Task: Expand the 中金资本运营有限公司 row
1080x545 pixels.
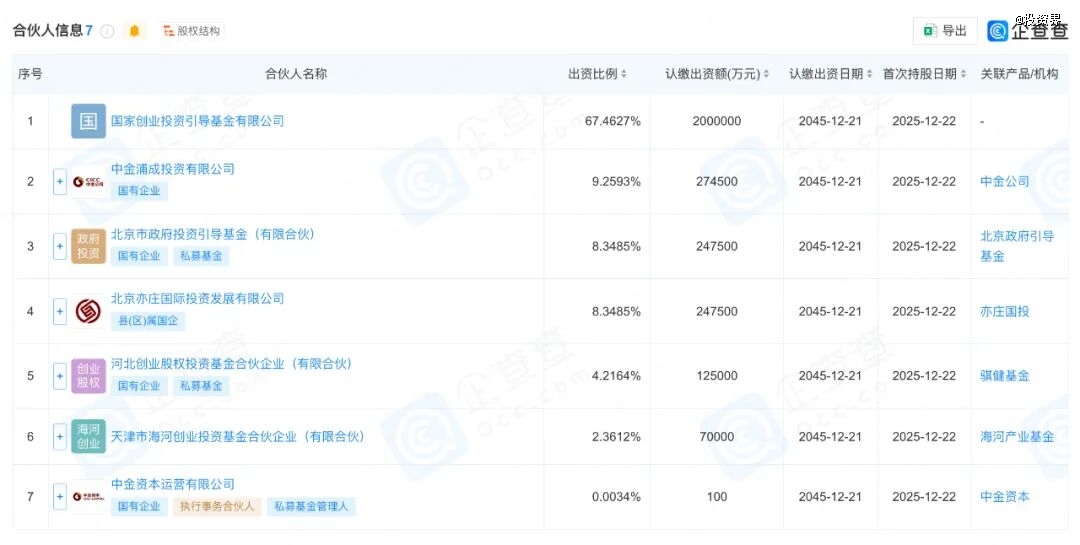Action: coord(60,497)
